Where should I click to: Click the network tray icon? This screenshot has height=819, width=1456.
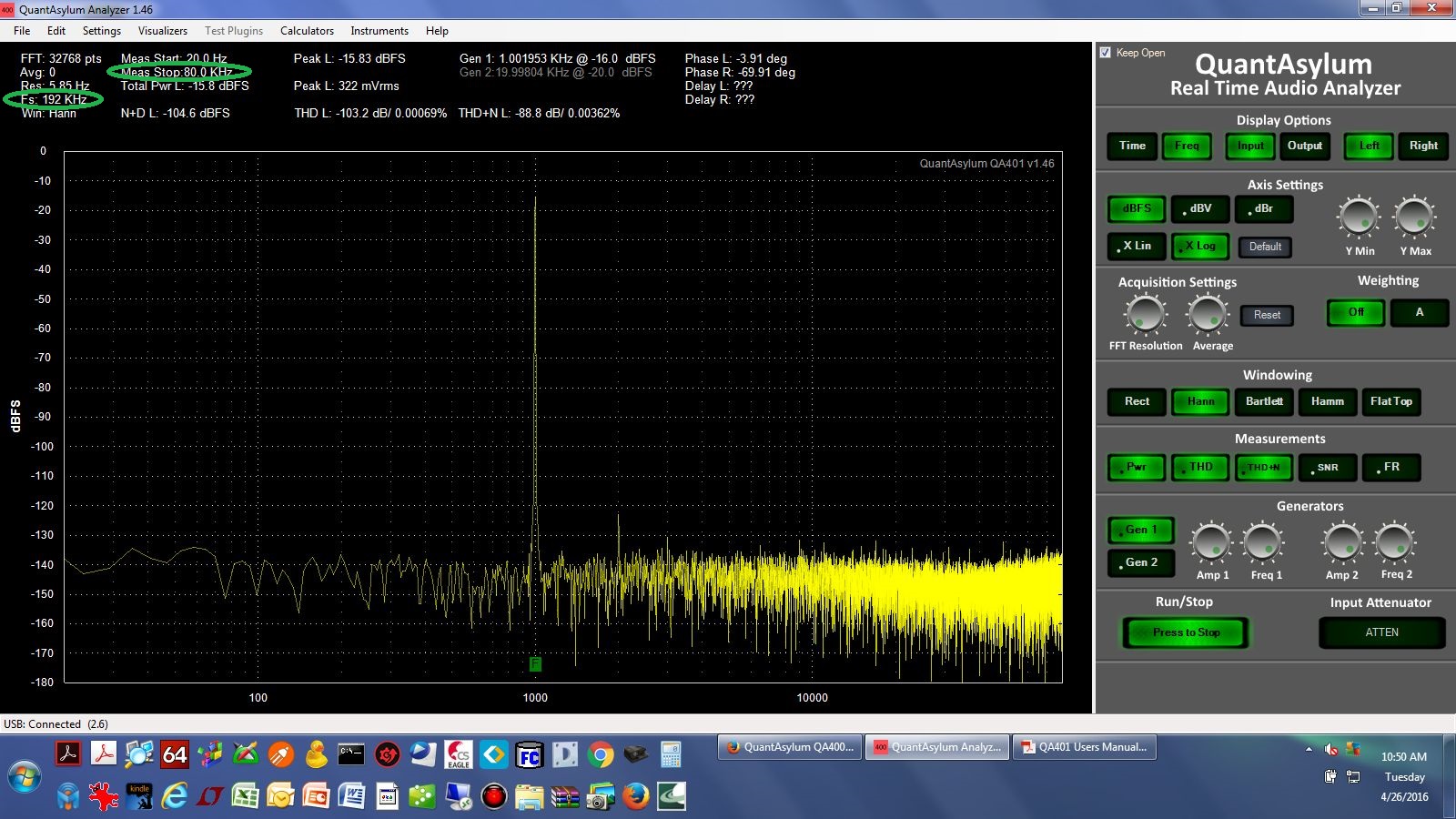point(1353,776)
